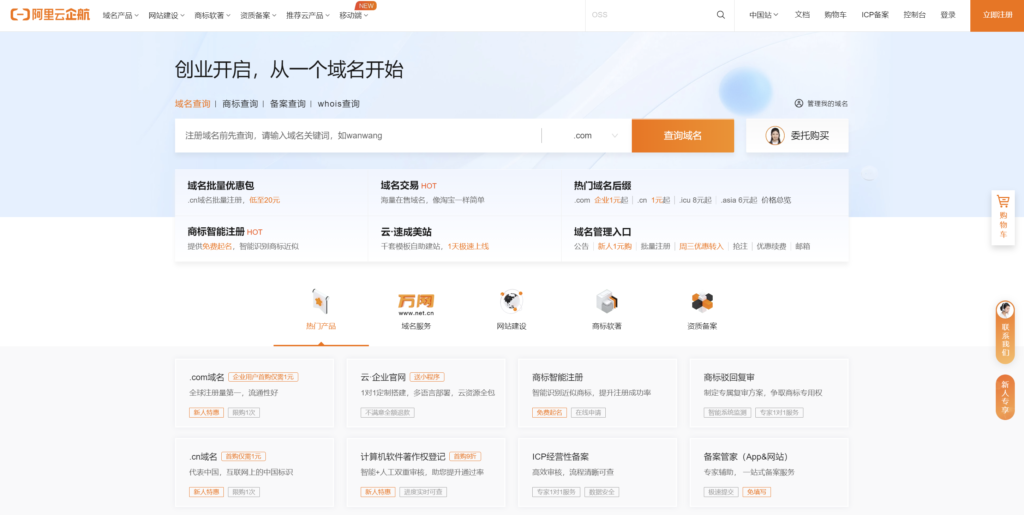Open the .com domain suffix dropdown

595,136
